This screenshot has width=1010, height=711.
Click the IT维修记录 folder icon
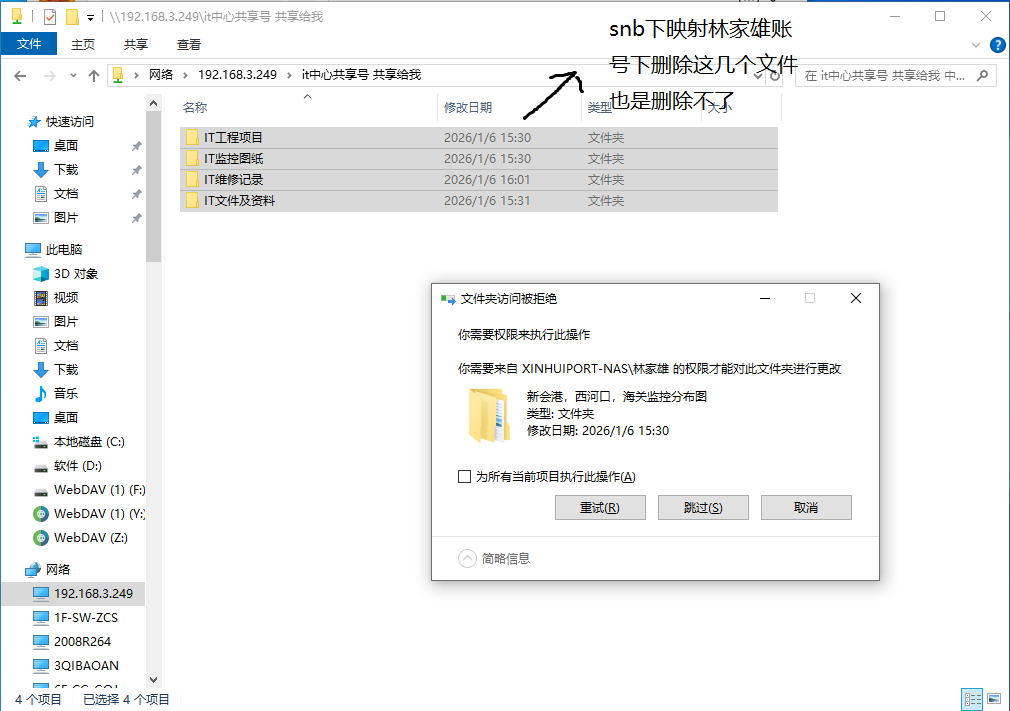pos(192,180)
